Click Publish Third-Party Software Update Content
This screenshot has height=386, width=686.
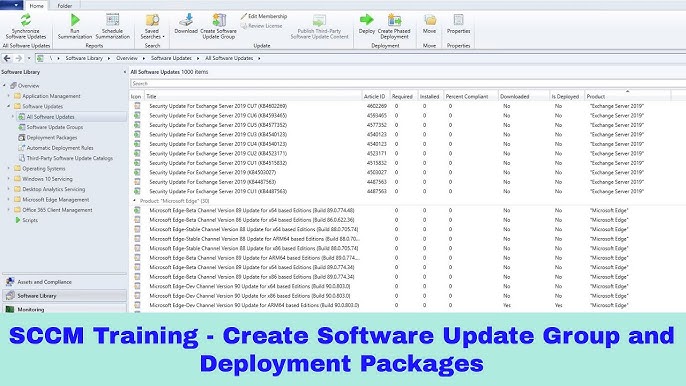(319, 27)
